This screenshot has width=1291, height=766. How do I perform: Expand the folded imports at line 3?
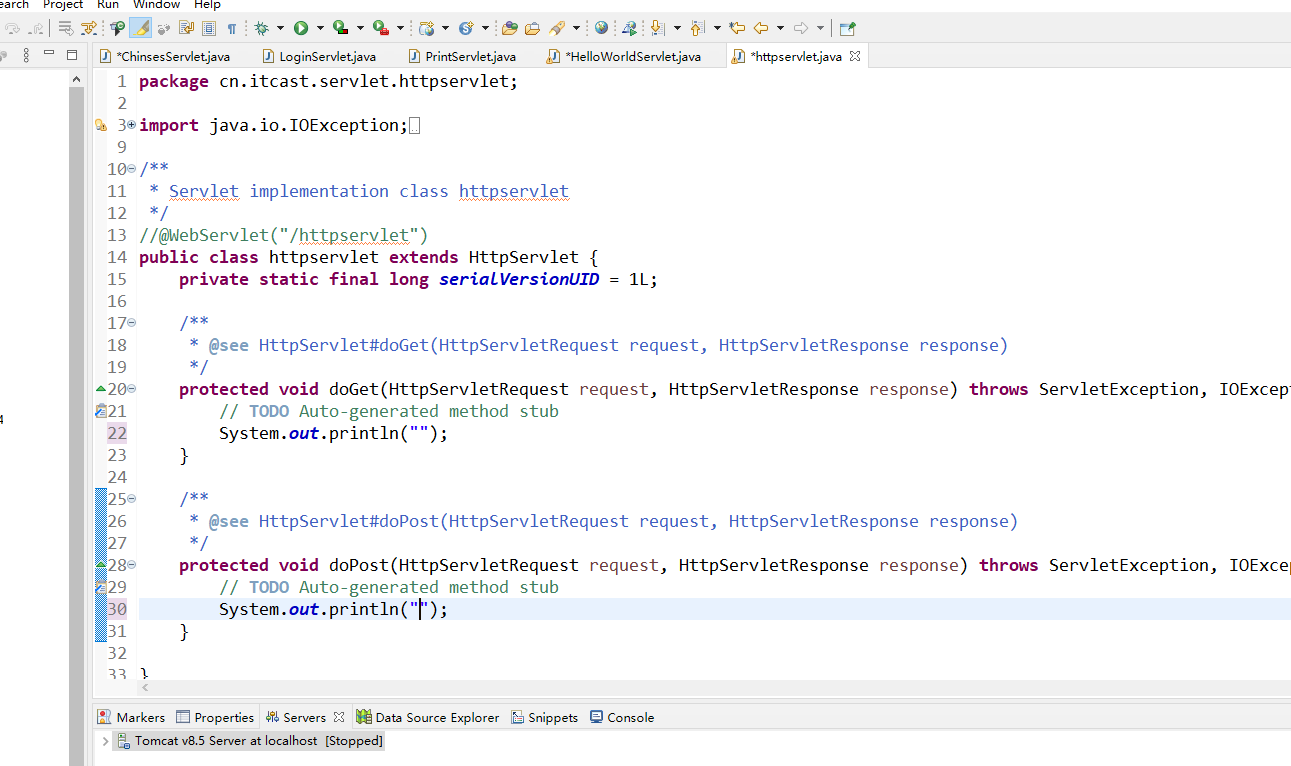point(132,125)
